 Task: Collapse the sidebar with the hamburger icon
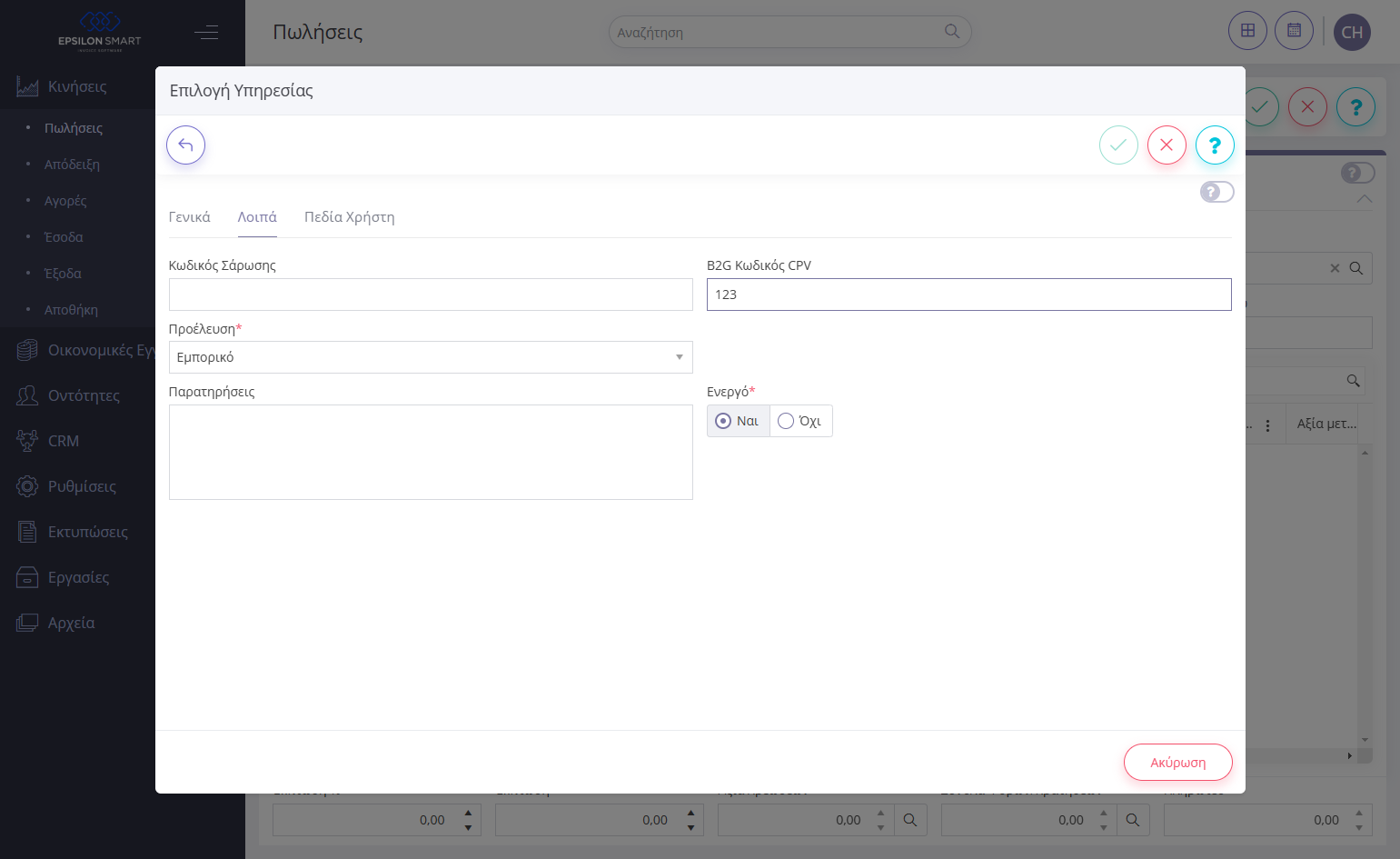click(206, 33)
